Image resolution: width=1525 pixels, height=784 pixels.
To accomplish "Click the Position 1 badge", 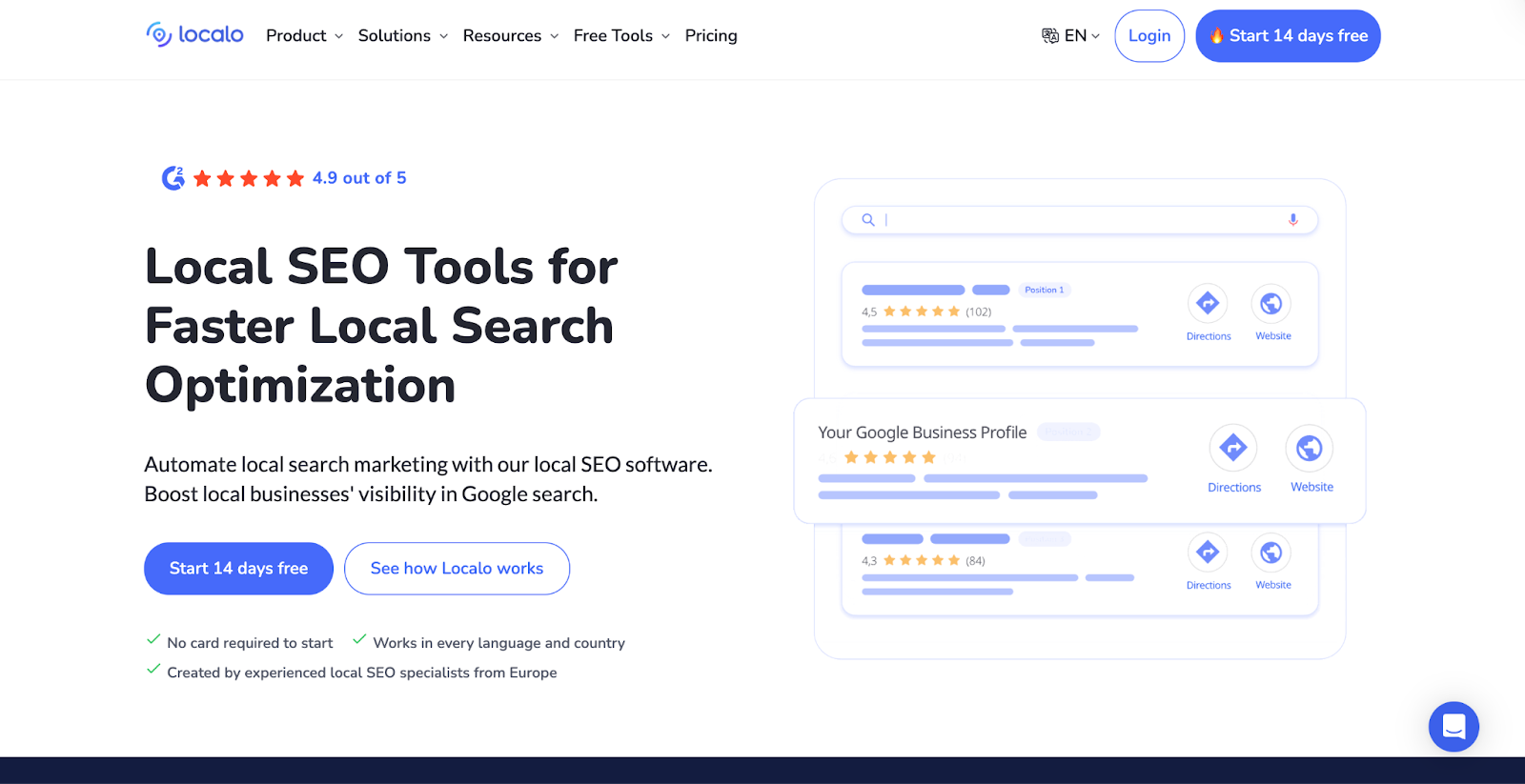I will click(1045, 290).
